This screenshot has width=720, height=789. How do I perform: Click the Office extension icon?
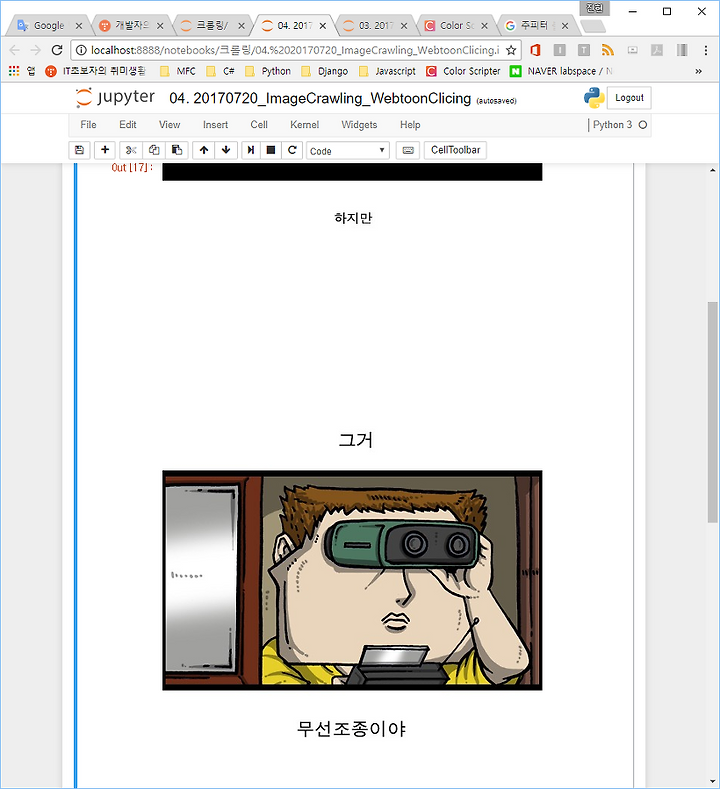point(535,50)
